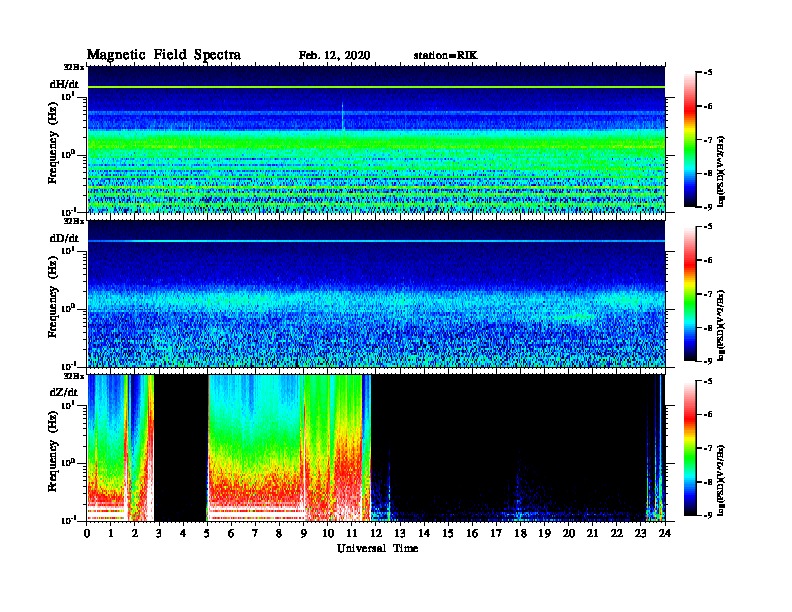Click the colorbar beside the dD/dt panel
Viewport: 792px width, 612px height.
click(x=690, y=294)
